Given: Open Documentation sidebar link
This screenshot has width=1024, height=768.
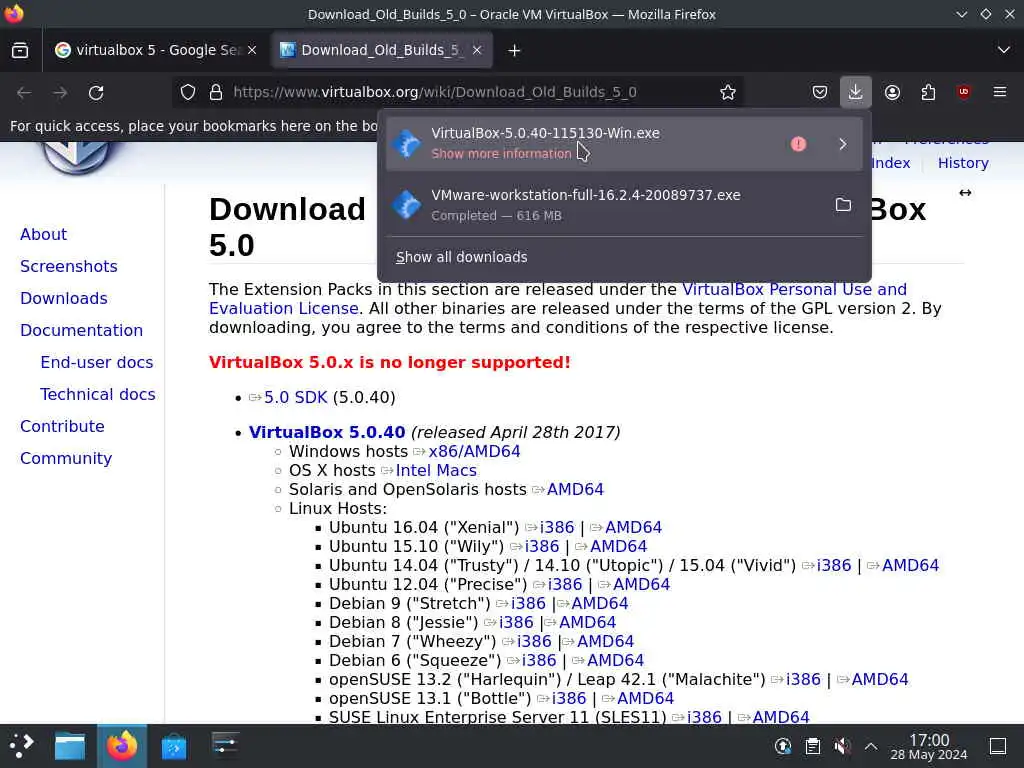Looking at the screenshot, I should [82, 330].
